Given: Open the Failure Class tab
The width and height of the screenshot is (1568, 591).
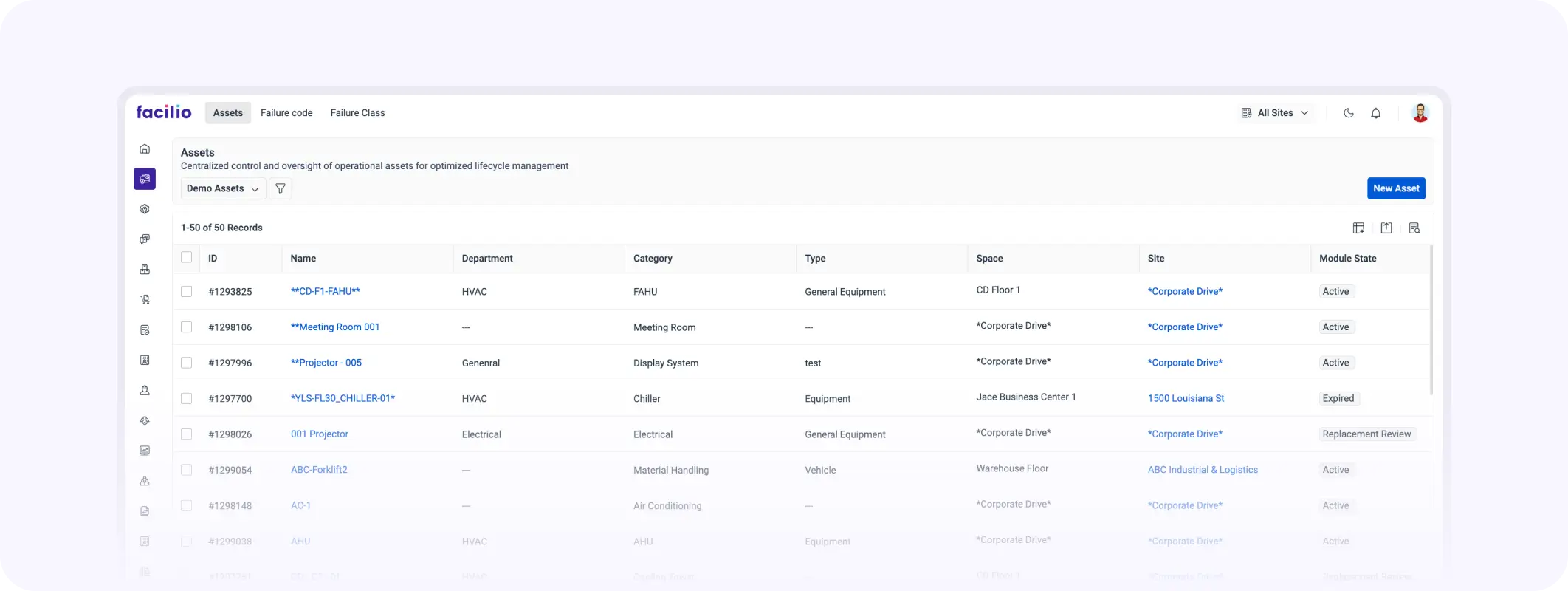Looking at the screenshot, I should click(357, 113).
